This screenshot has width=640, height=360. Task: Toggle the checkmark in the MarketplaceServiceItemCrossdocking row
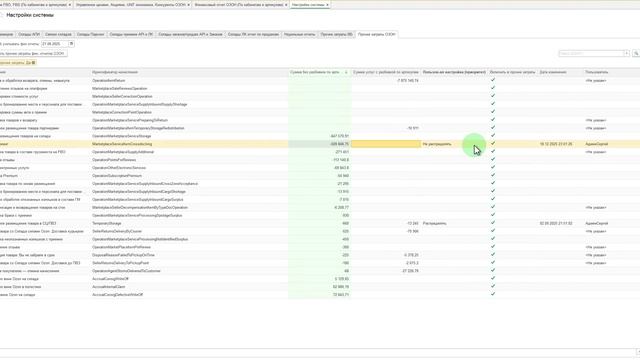(x=493, y=144)
